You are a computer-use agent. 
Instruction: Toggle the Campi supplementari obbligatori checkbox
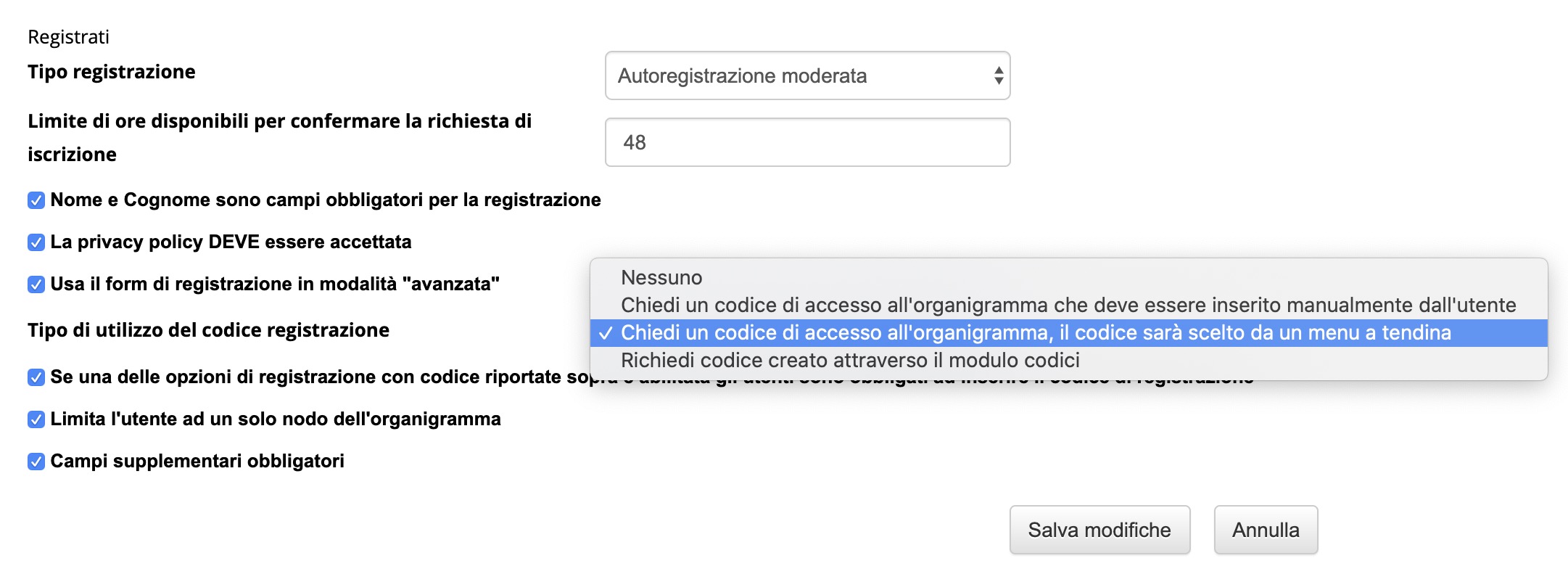tap(36, 462)
